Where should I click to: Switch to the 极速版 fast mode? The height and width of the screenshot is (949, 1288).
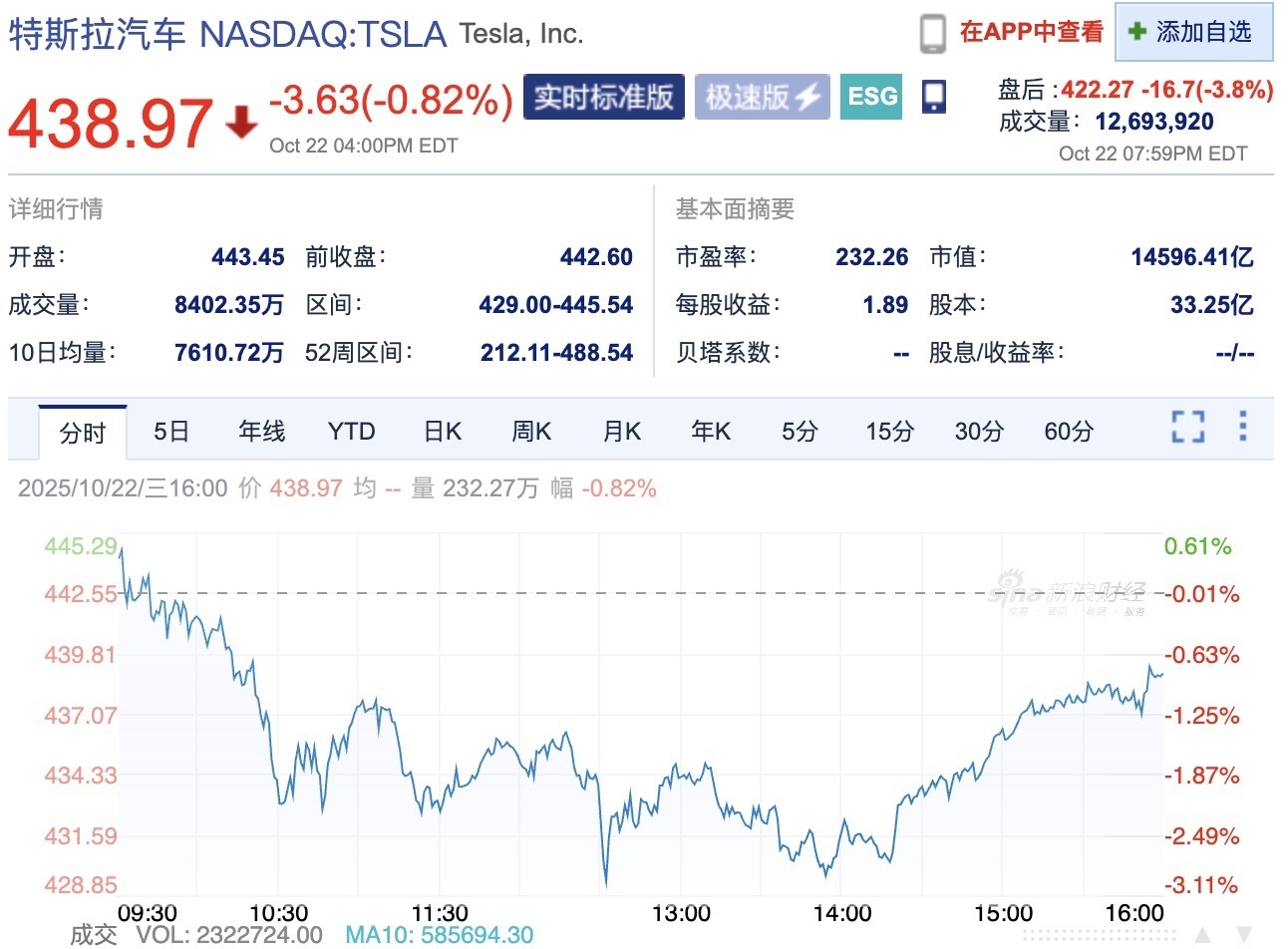(762, 97)
